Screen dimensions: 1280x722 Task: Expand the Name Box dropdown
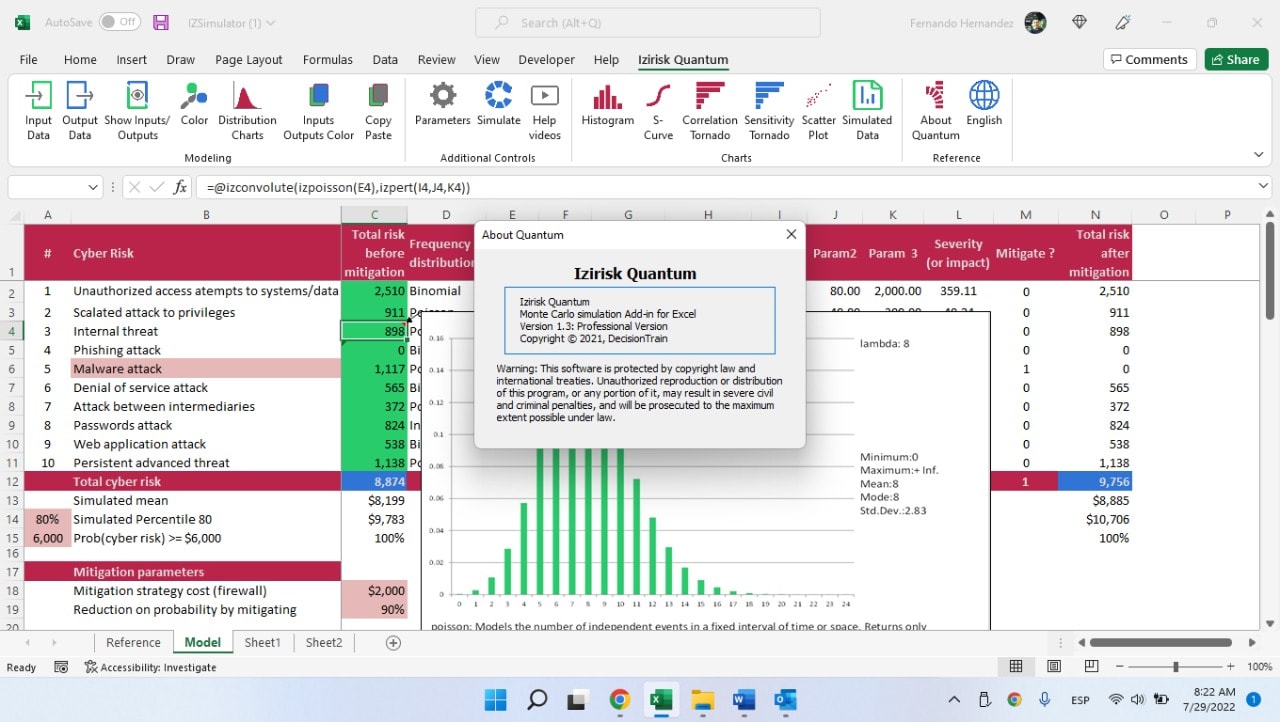pos(93,187)
